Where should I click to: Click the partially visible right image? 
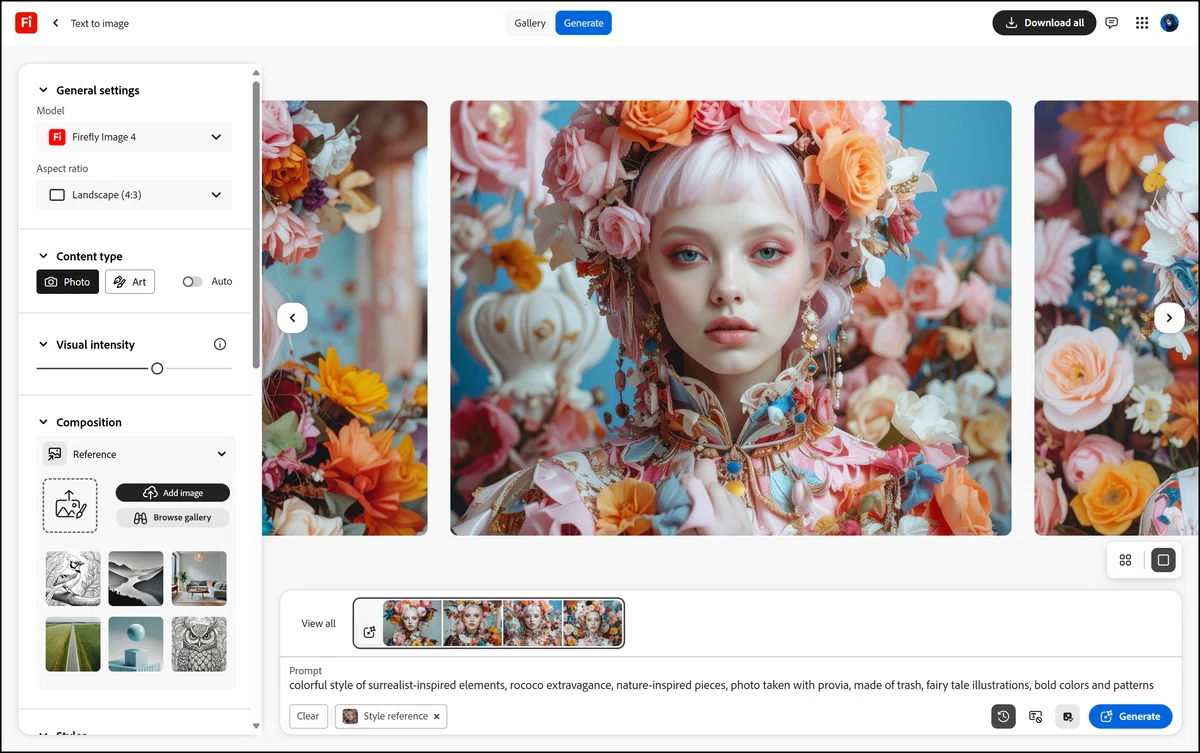[1116, 318]
